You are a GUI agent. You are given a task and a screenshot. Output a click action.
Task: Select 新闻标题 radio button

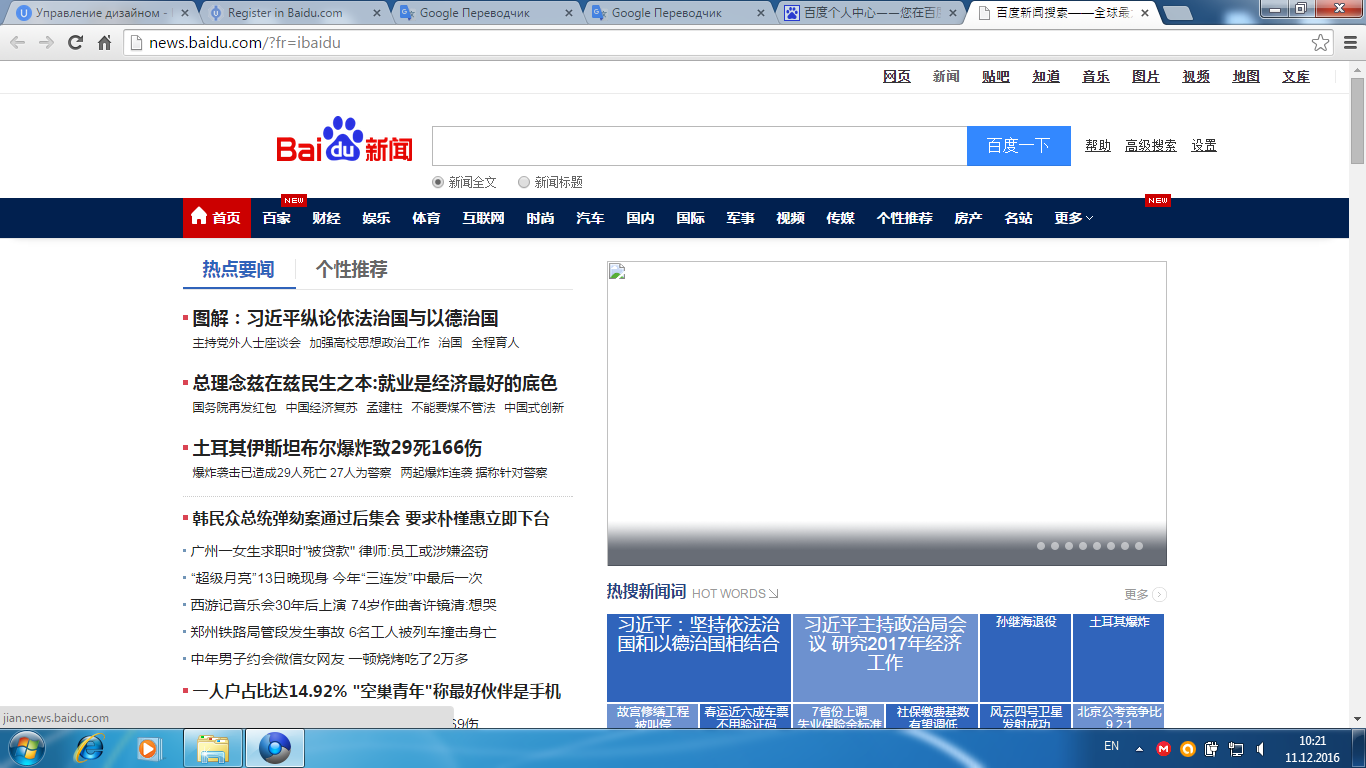click(x=524, y=182)
